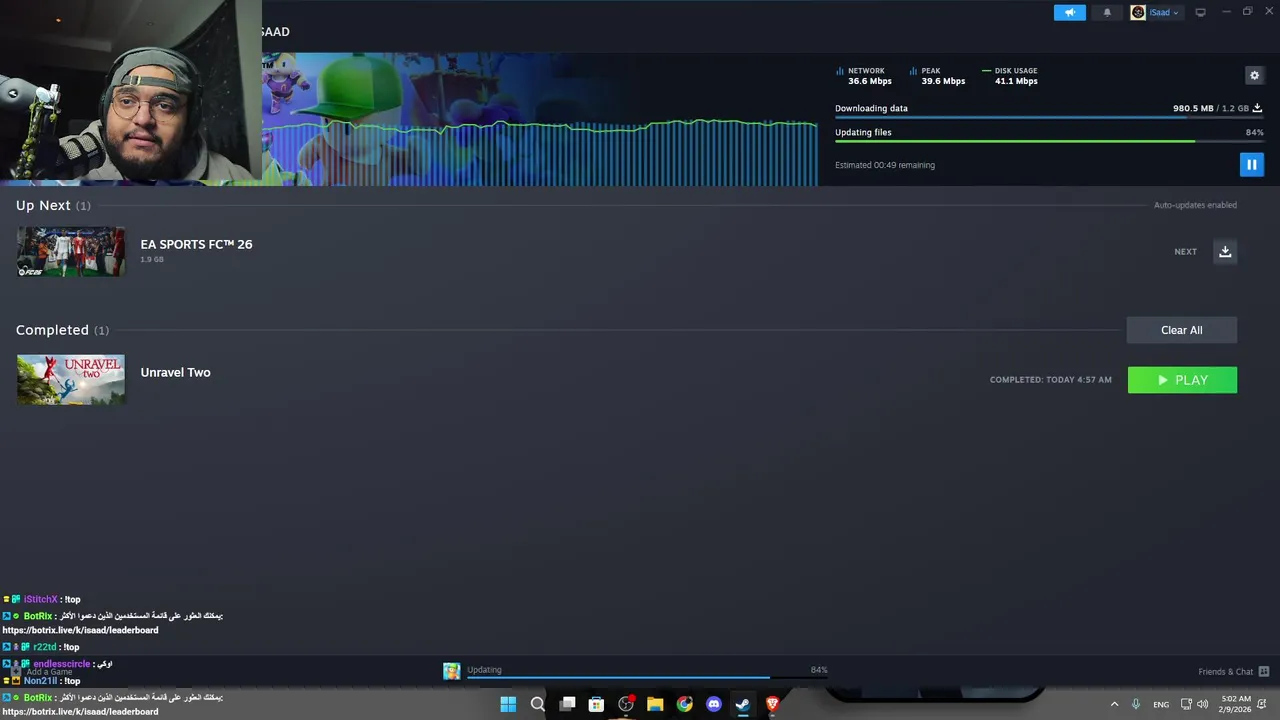Image resolution: width=1280 pixels, height=720 pixels.
Task: Open the clock showing 5:02 AM
Action: coord(1236,704)
